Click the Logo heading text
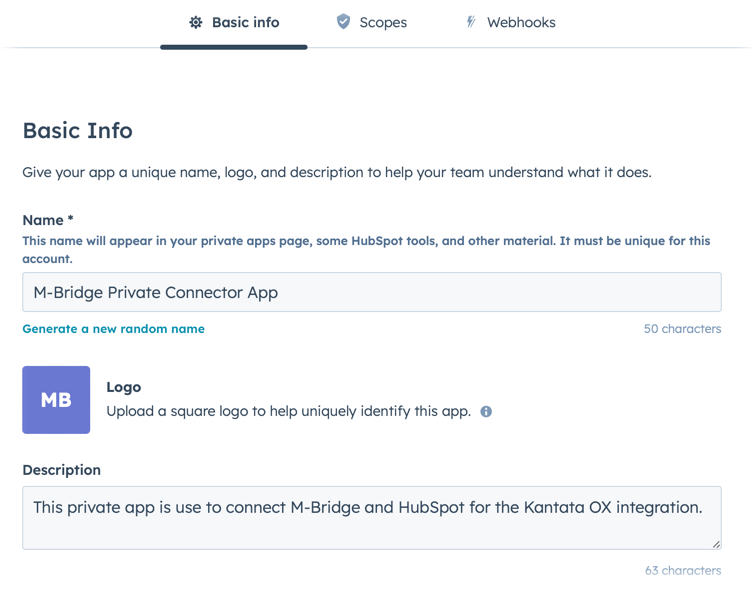This screenshot has width=753, height=594. pyautogui.click(x=124, y=387)
